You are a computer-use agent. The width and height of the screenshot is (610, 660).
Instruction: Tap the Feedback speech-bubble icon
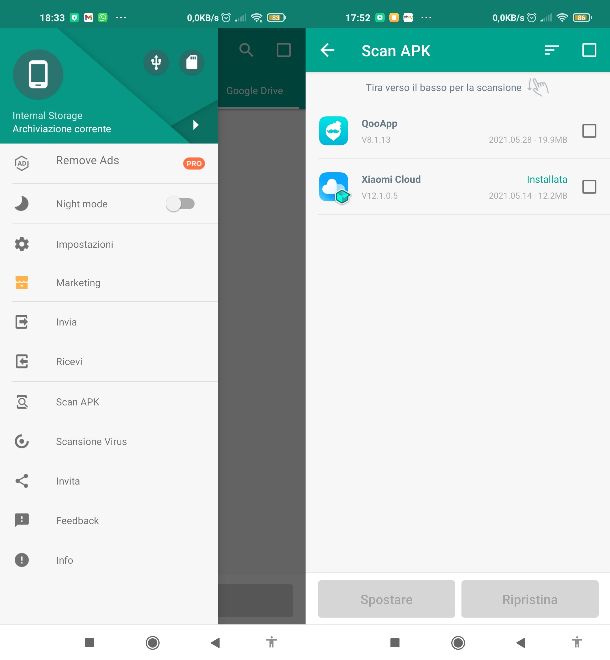click(22, 520)
